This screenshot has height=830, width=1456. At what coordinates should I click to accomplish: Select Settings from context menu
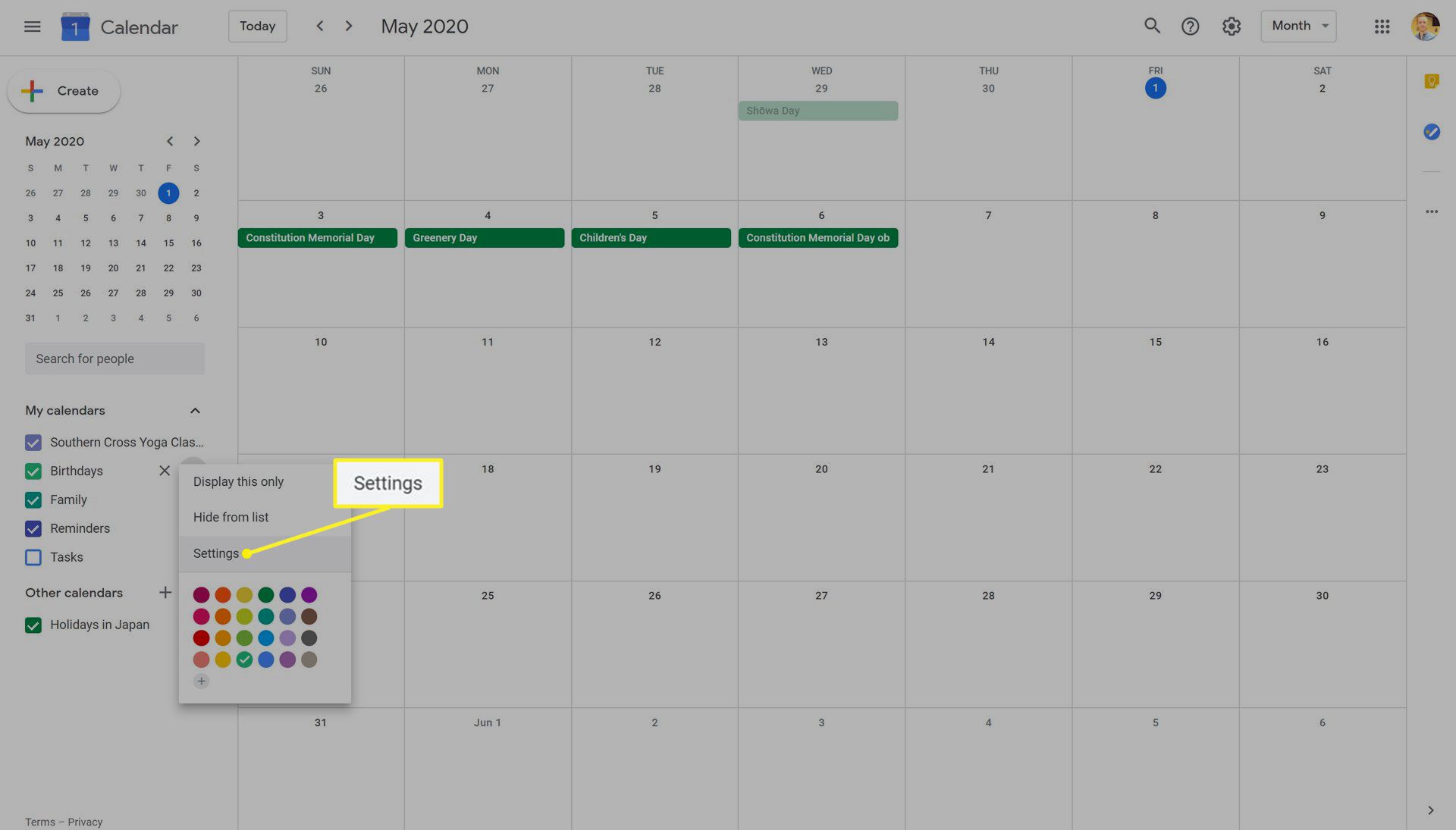215,553
